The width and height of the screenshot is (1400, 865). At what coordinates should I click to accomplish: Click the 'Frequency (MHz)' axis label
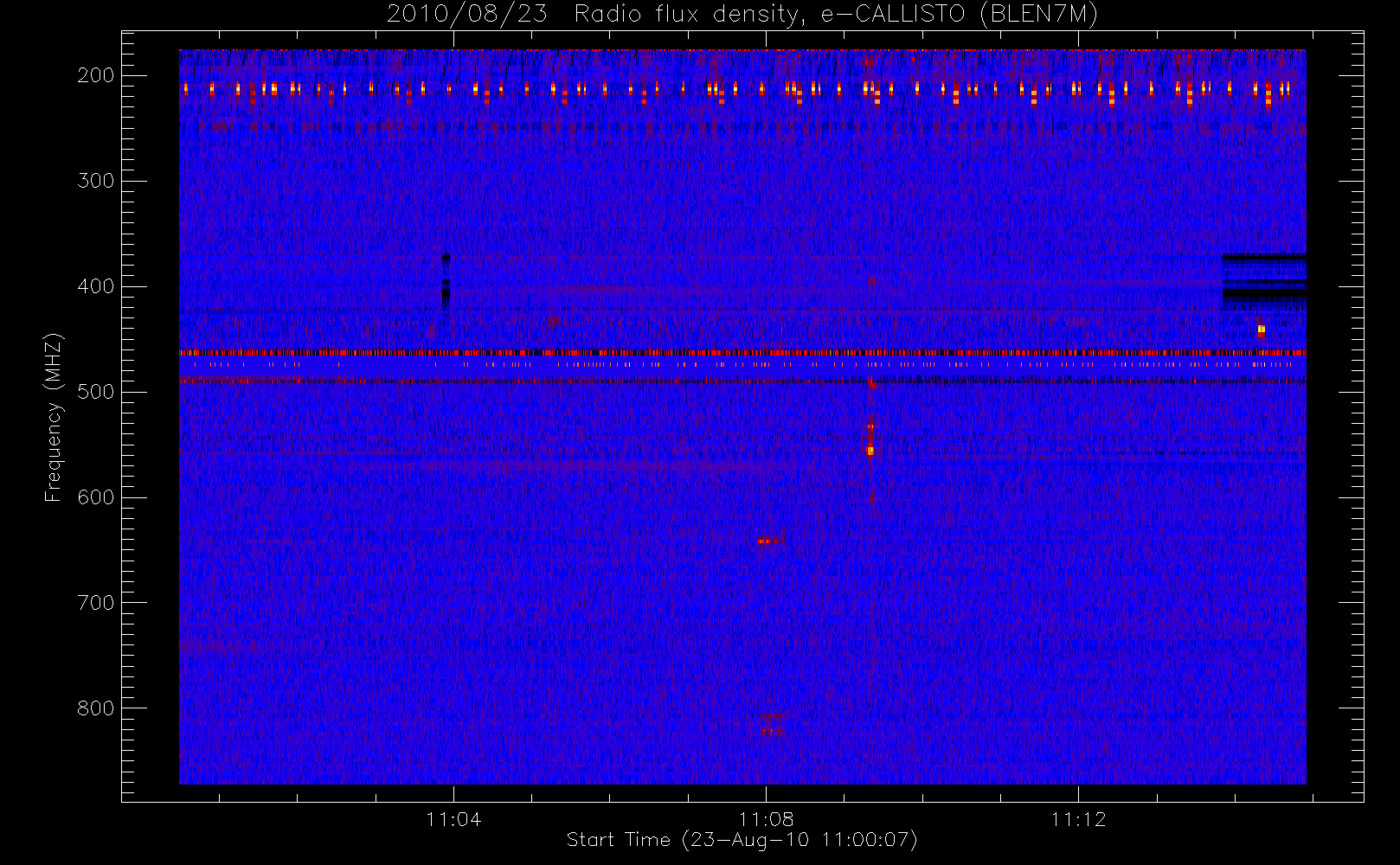point(54,417)
